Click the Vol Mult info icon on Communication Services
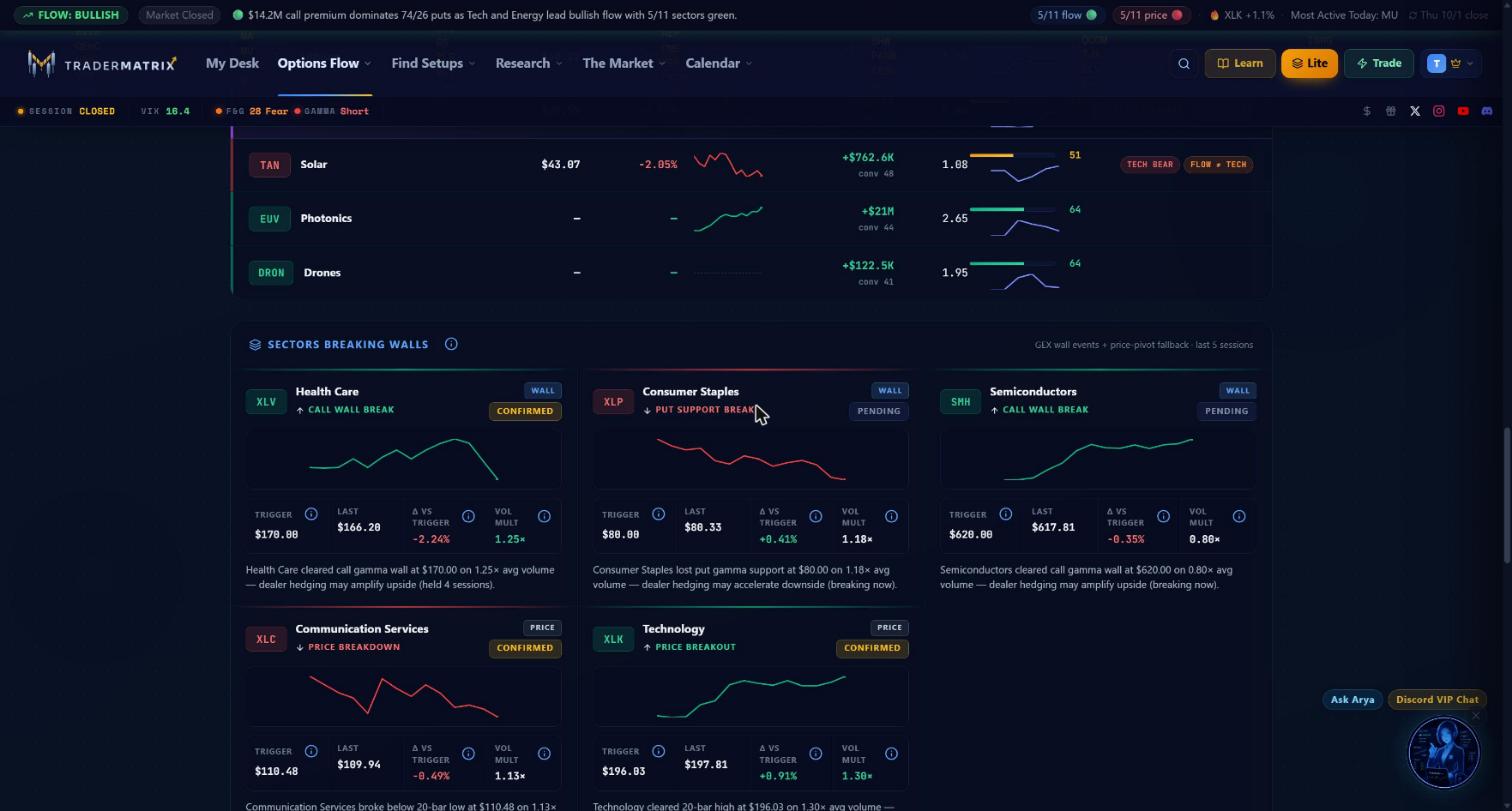 544,753
